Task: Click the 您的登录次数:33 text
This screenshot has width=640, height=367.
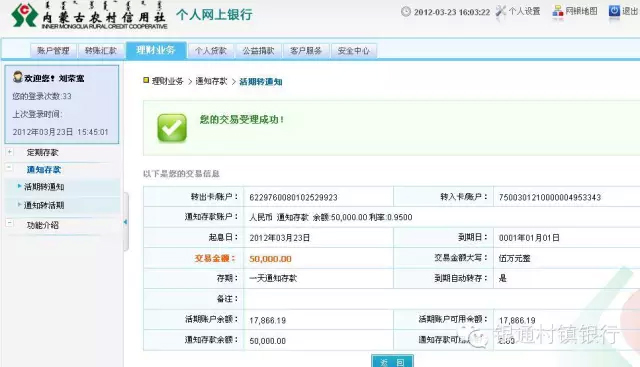Action: click(x=42, y=96)
